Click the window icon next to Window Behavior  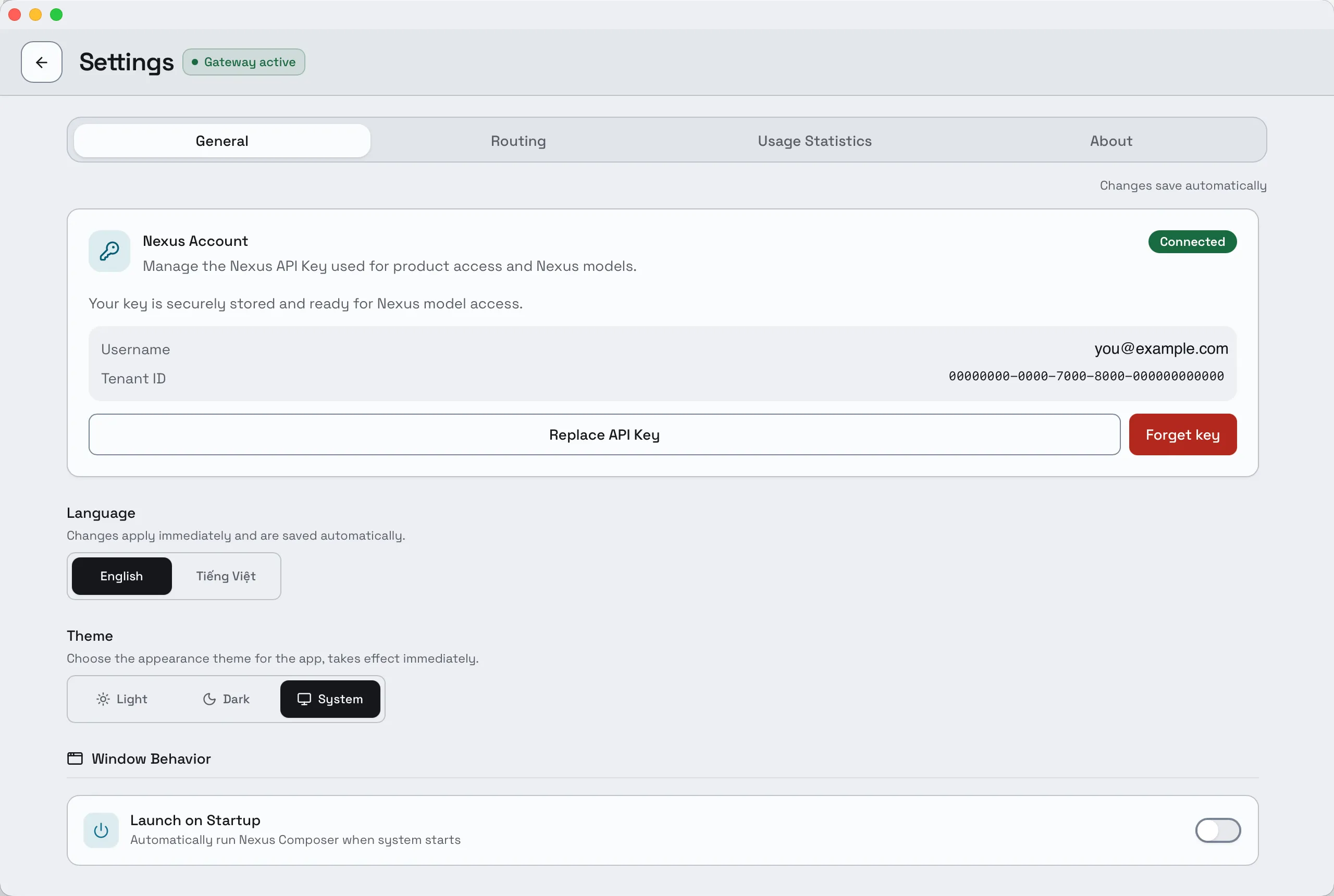(75, 758)
